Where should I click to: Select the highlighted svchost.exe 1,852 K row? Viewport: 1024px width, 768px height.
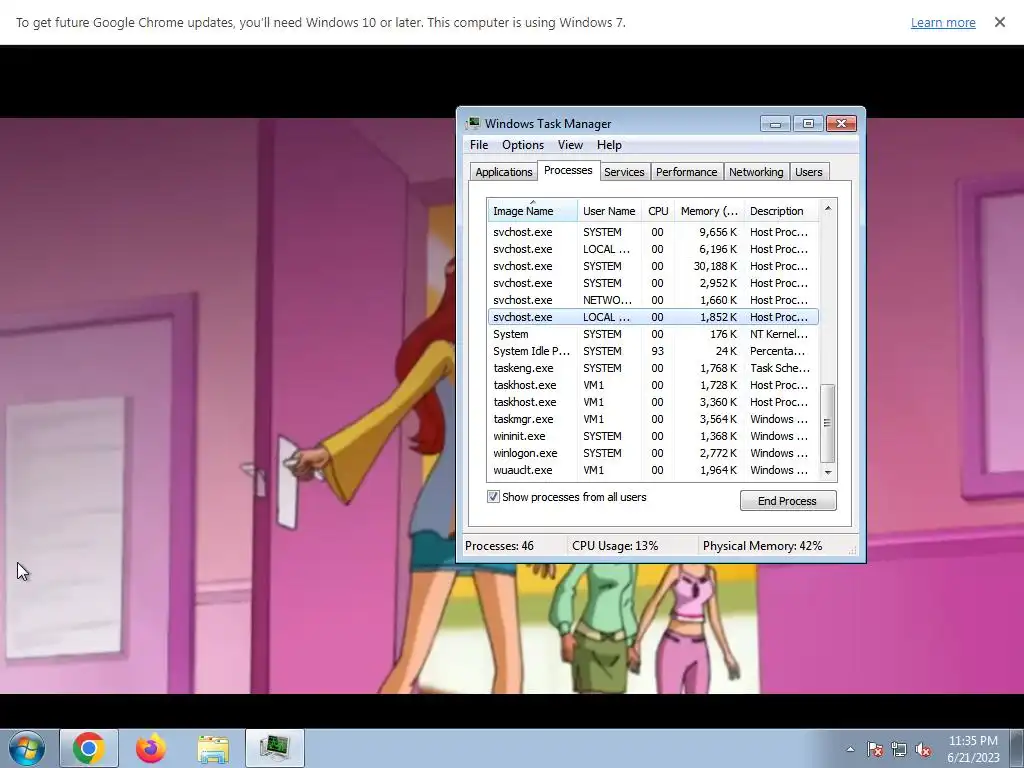coord(653,317)
